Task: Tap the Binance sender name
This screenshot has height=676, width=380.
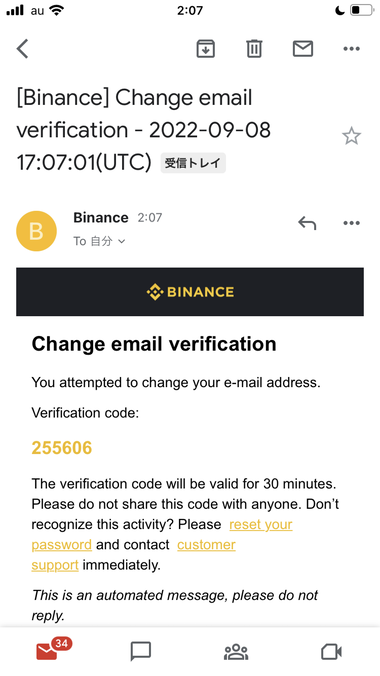Action: tap(100, 218)
